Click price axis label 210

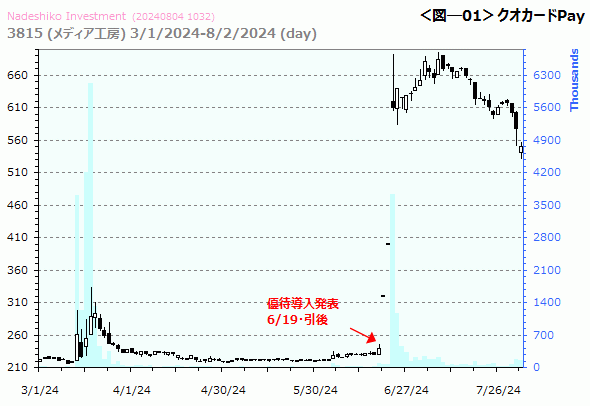tap(17, 367)
